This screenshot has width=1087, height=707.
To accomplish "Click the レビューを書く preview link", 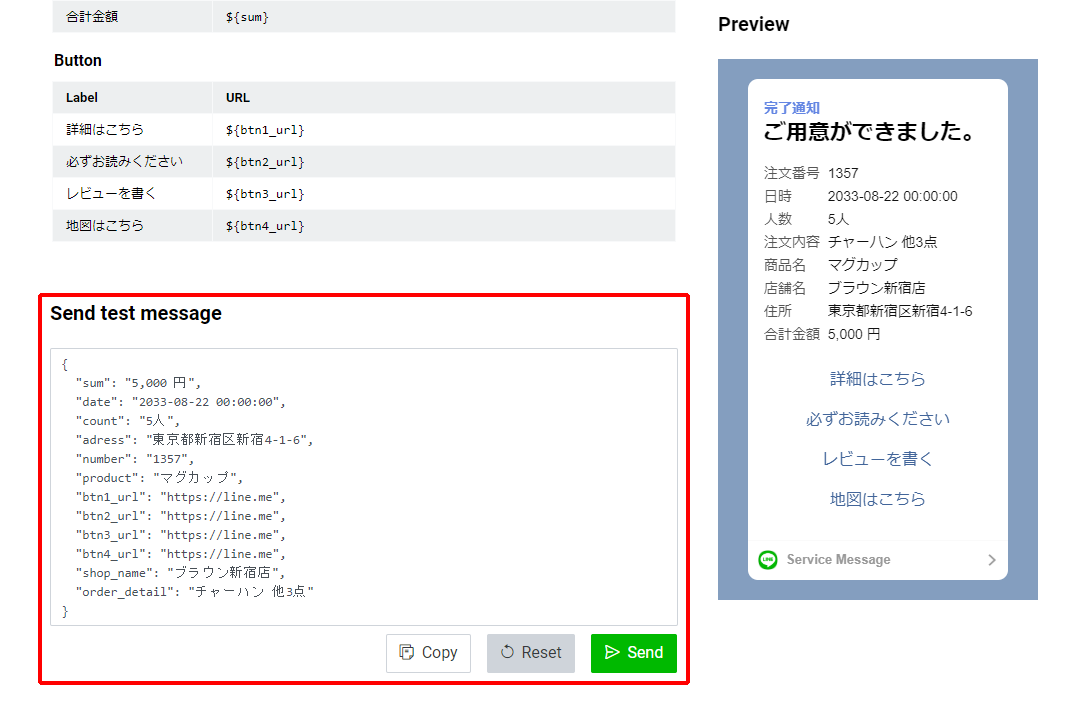I will pyautogui.click(x=877, y=459).
